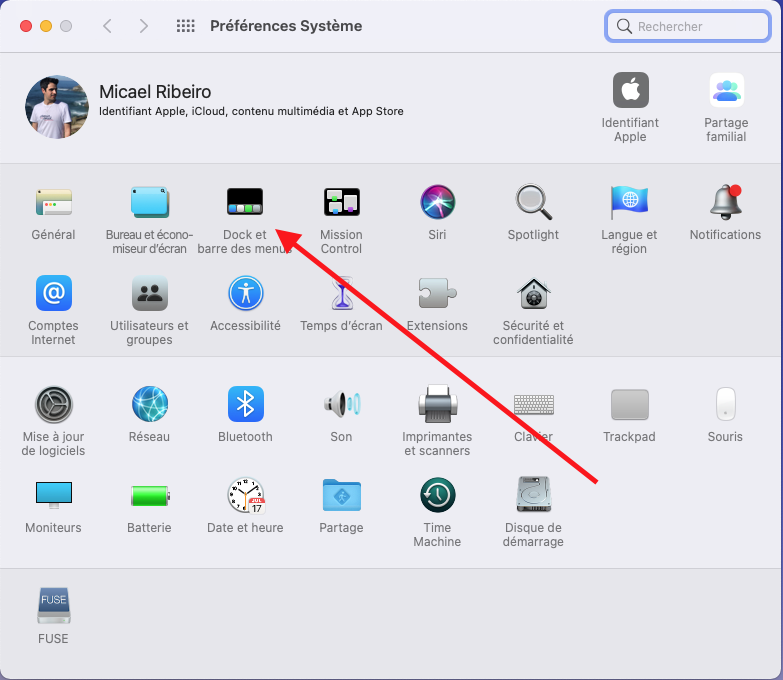Open Réseau preferences

[149, 404]
